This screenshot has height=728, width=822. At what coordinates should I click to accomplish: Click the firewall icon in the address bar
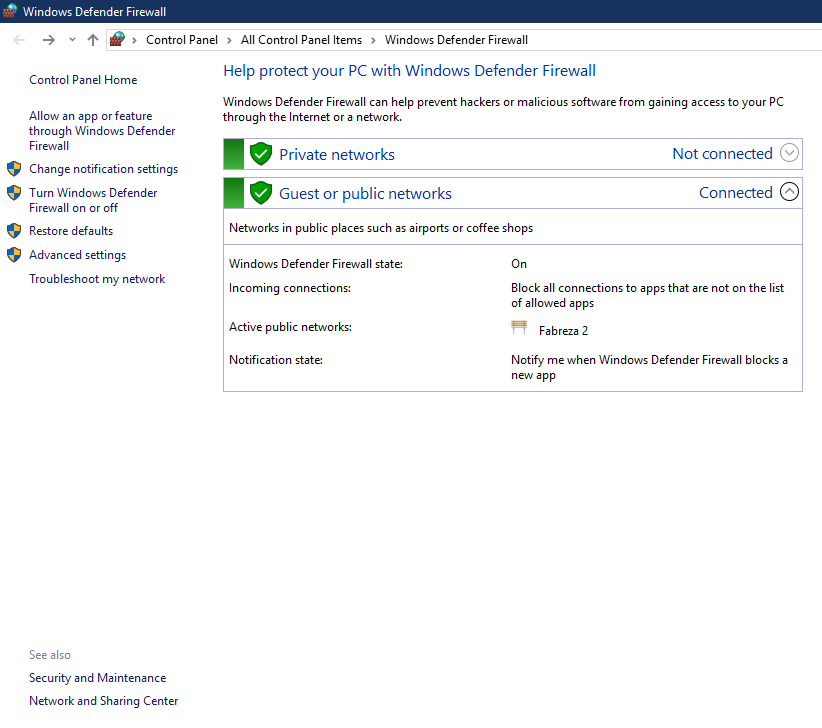pyautogui.click(x=117, y=39)
